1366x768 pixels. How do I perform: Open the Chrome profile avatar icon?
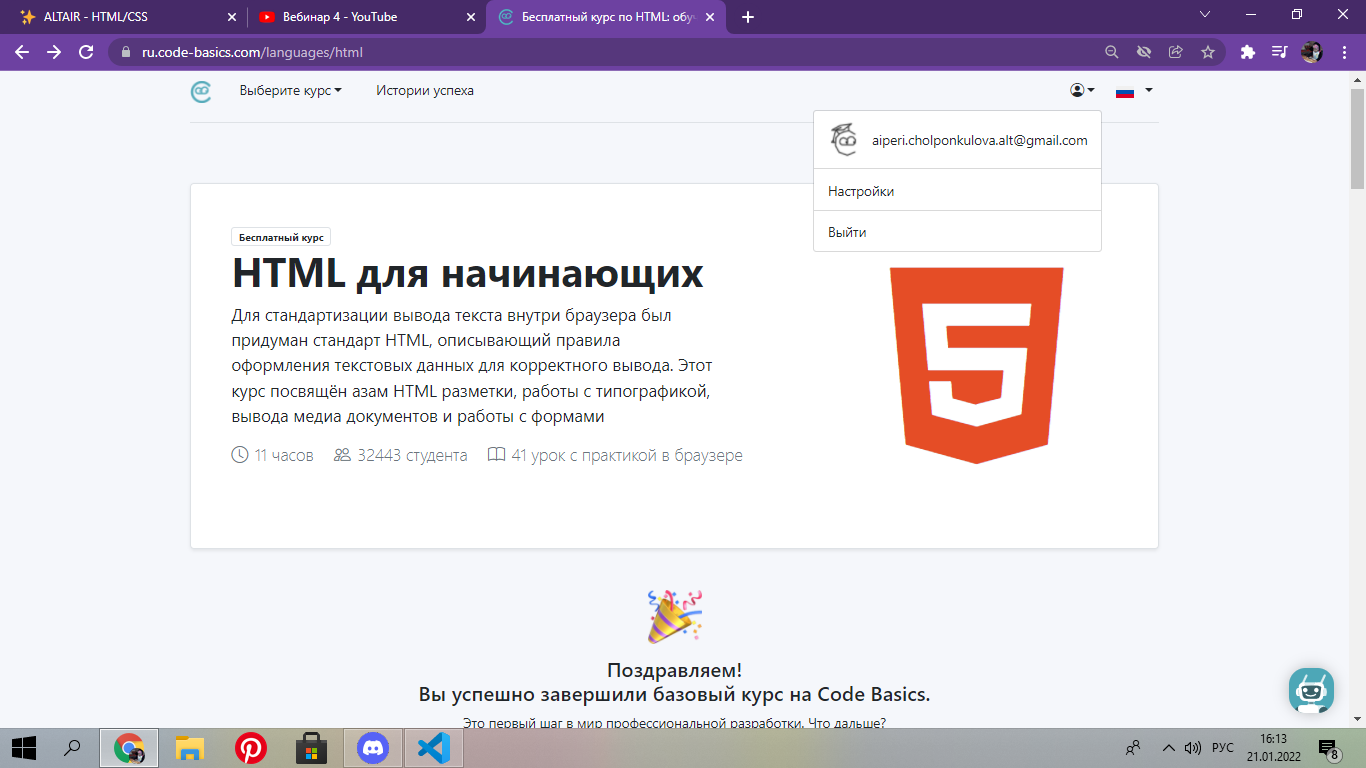coord(1311,50)
